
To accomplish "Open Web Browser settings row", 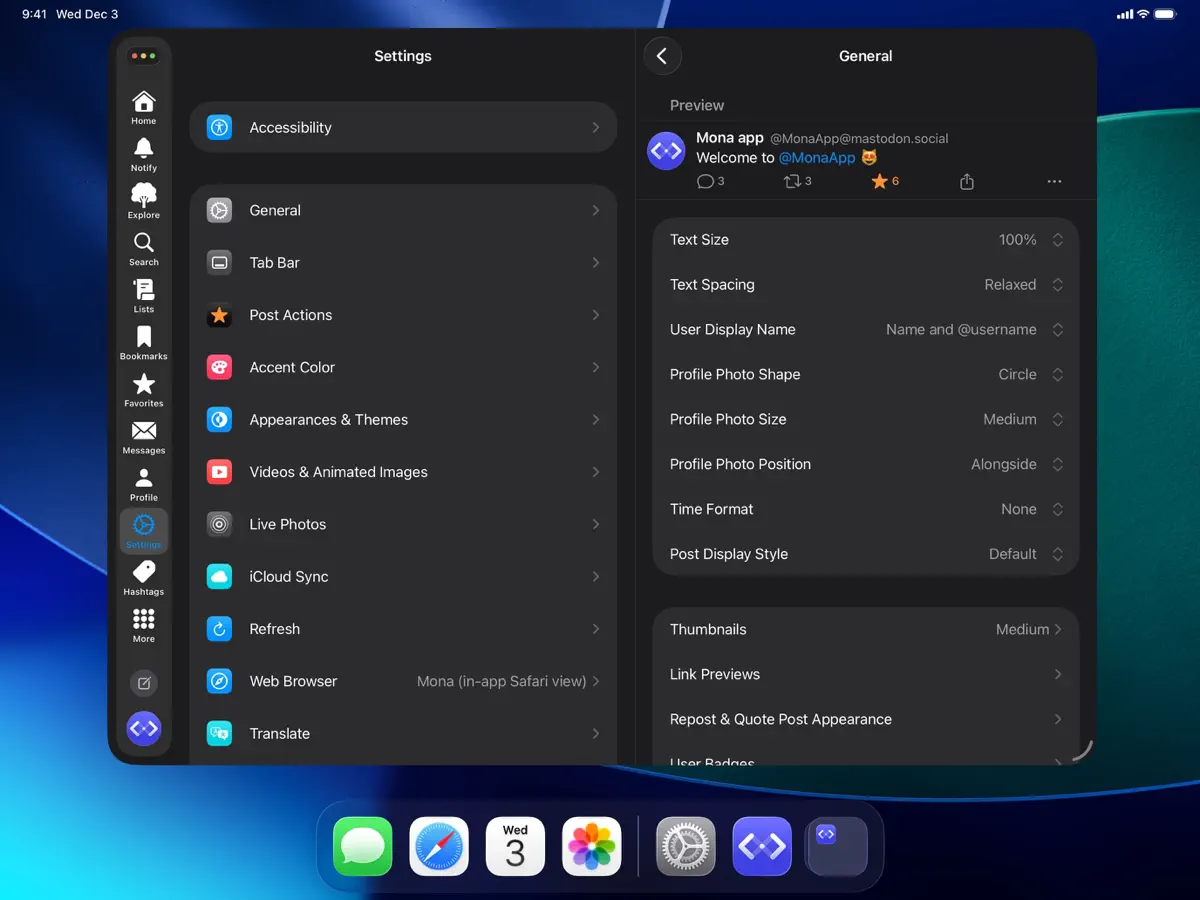I will point(403,681).
